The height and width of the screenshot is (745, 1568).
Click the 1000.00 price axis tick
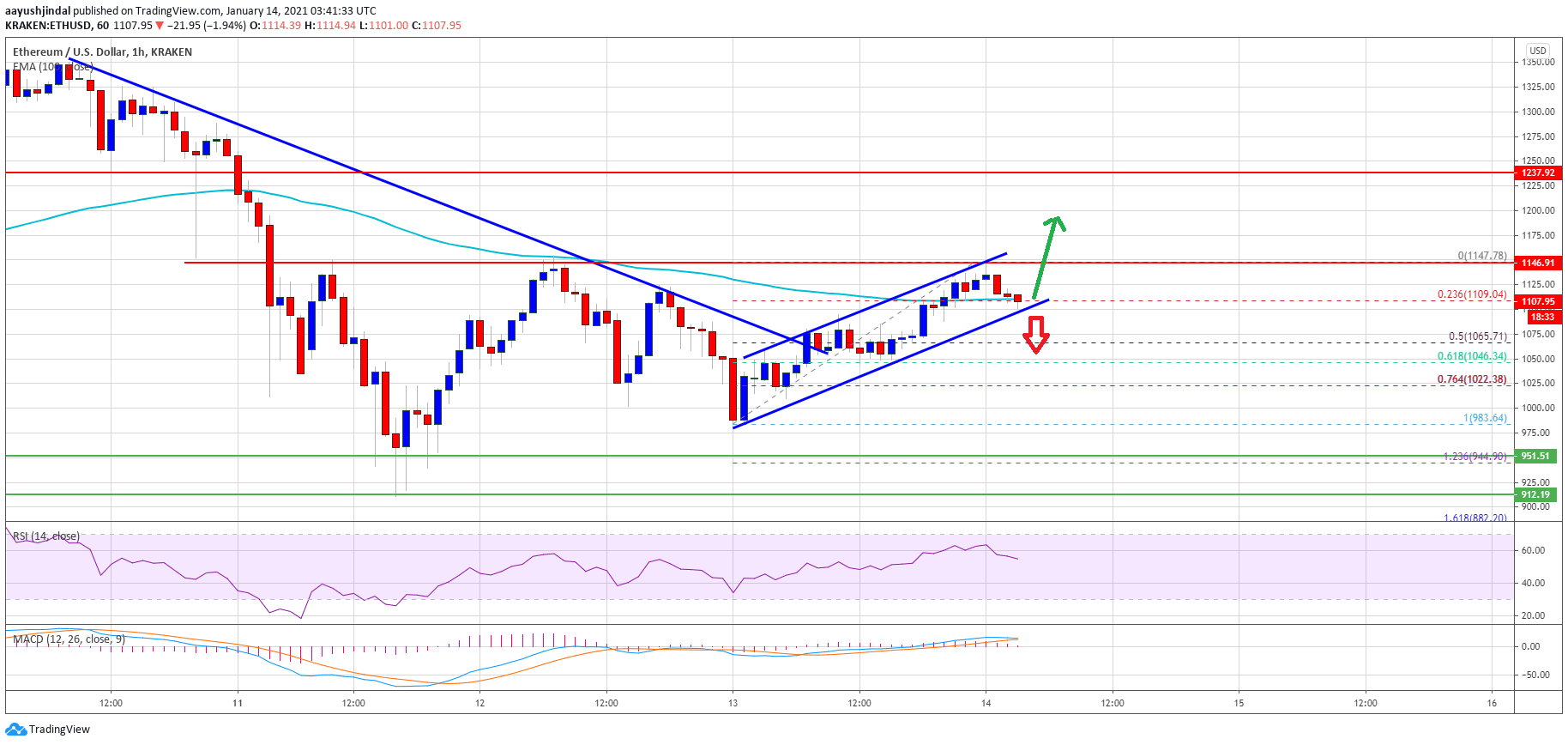(x=1538, y=408)
